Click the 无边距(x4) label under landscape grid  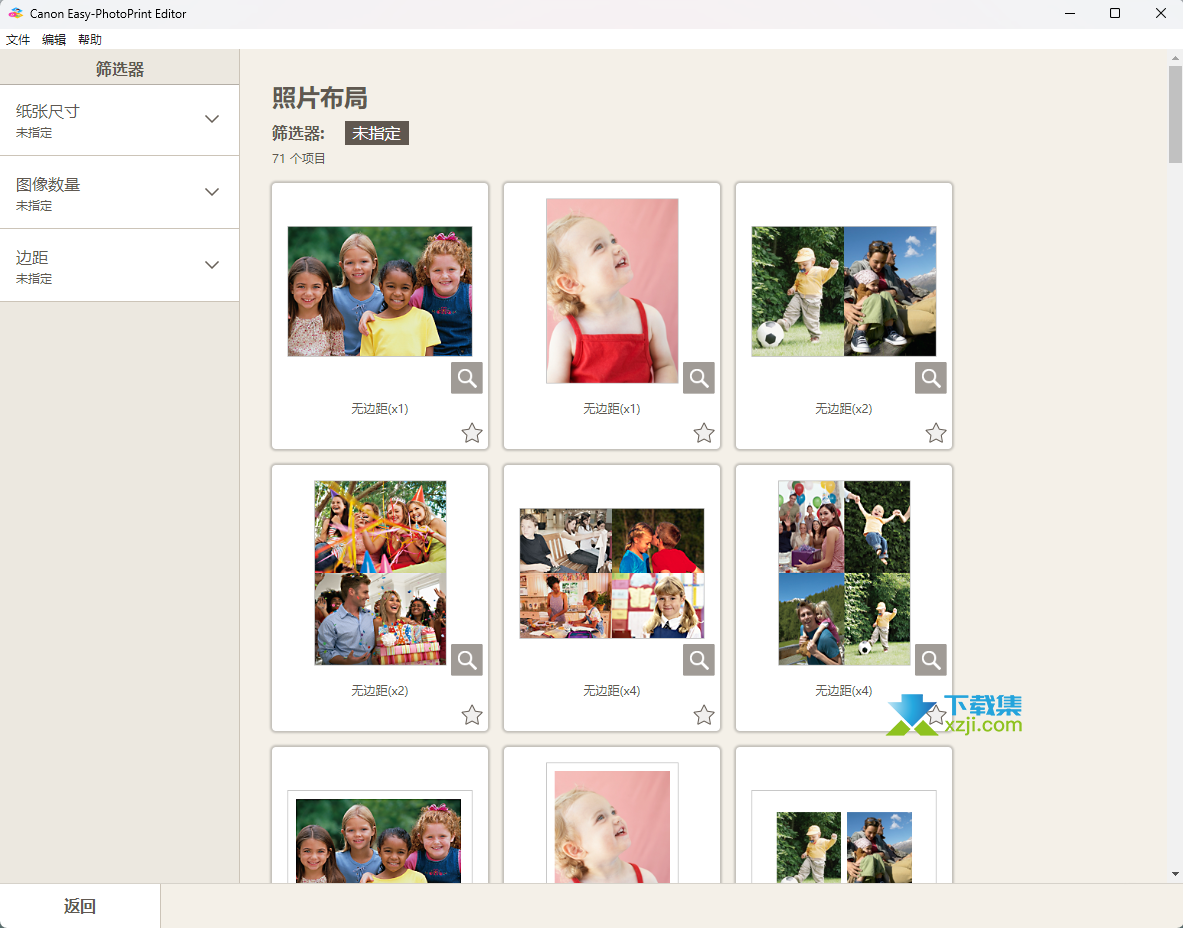(612, 690)
